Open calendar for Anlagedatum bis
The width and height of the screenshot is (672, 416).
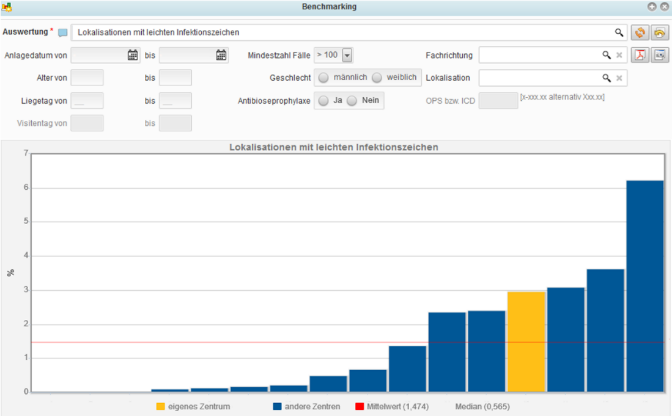[x=221, y=55]
